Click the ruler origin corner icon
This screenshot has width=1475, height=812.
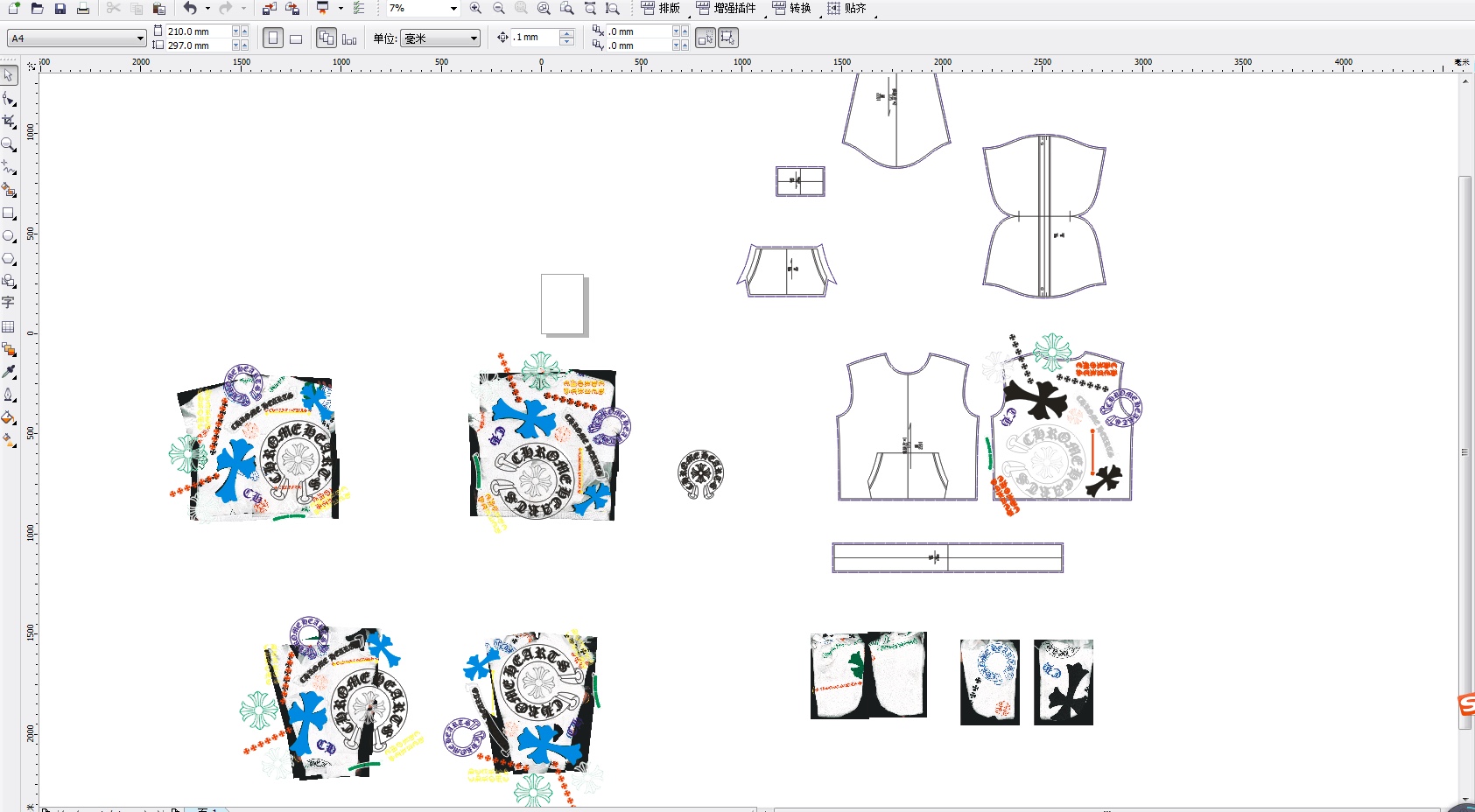(x=32, y=65)
